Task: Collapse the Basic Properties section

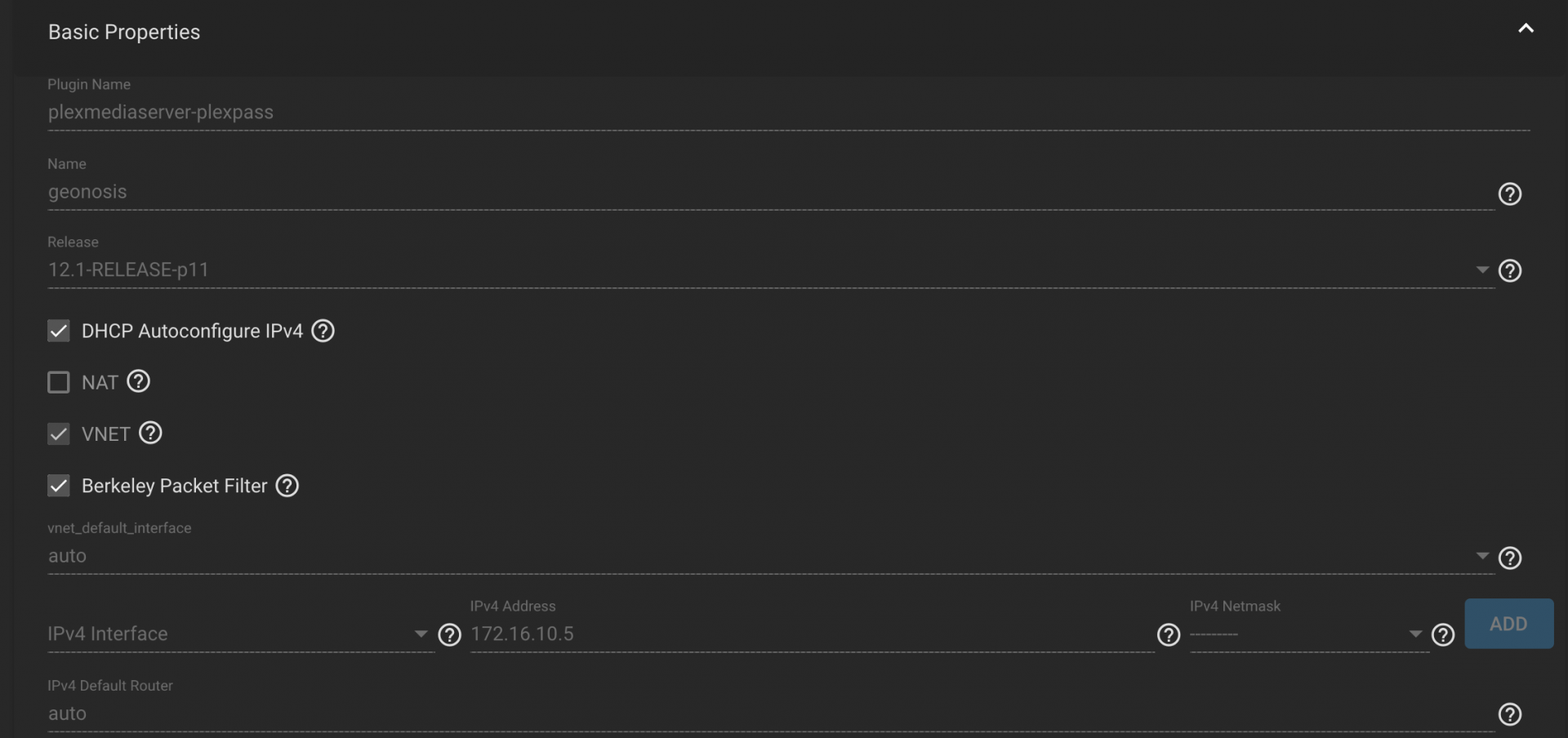Action: [1526, 29]
